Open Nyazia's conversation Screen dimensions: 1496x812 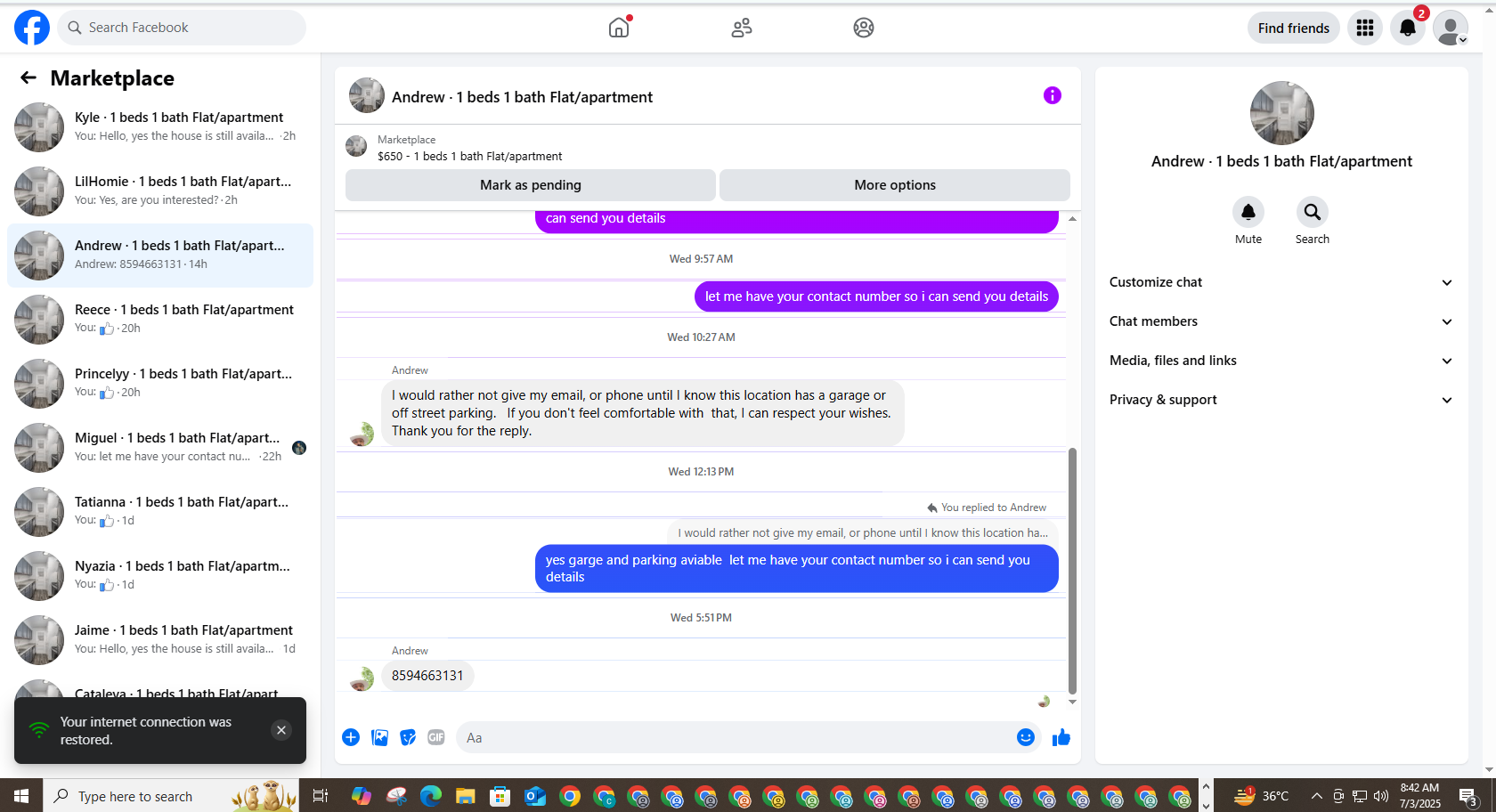click(x=160, y=576)
